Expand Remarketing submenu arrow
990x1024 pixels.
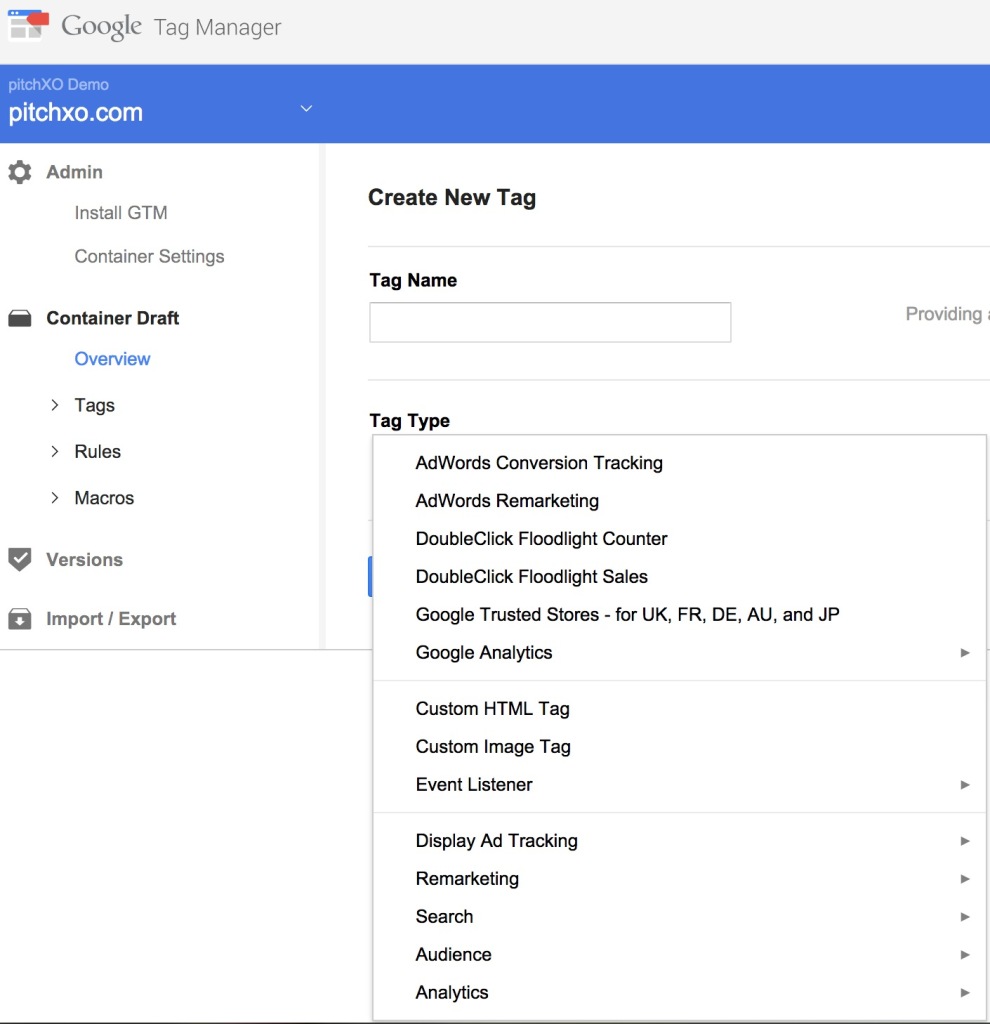(x=965, y=878)
